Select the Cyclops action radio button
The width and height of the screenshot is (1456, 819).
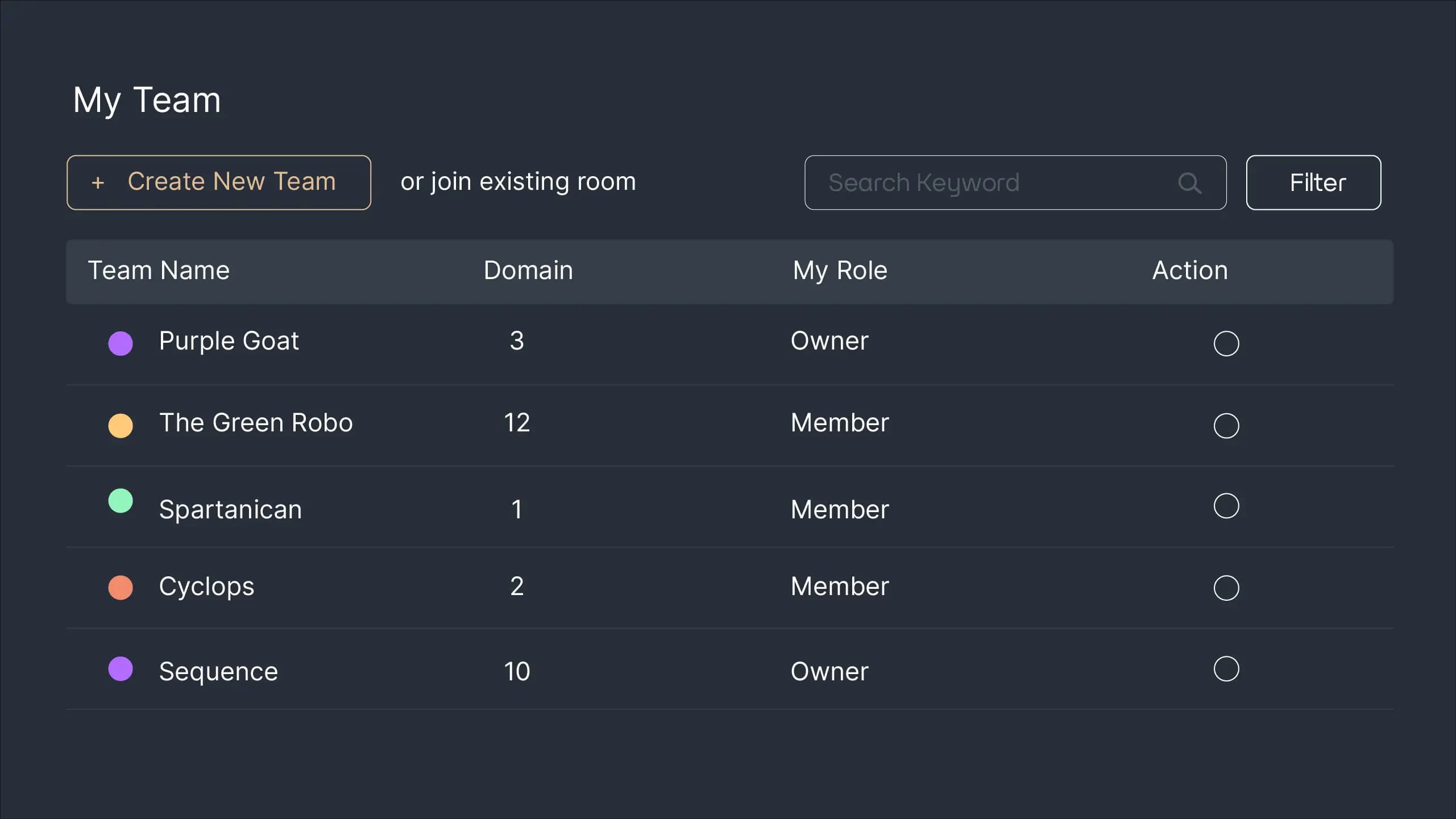(1226, 588)
